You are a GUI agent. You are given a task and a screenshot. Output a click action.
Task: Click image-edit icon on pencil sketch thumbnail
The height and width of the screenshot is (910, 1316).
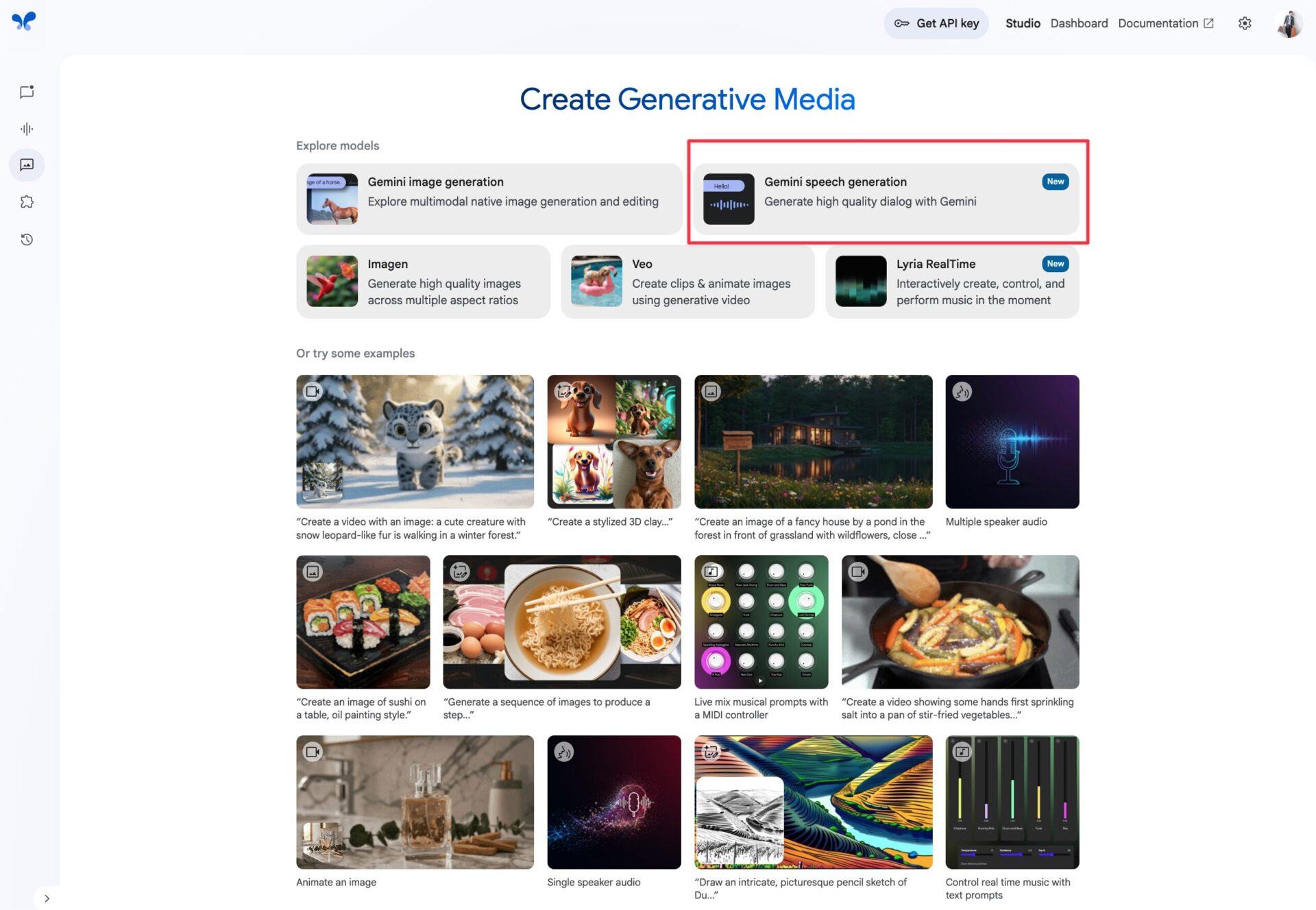tap(711, 752)
